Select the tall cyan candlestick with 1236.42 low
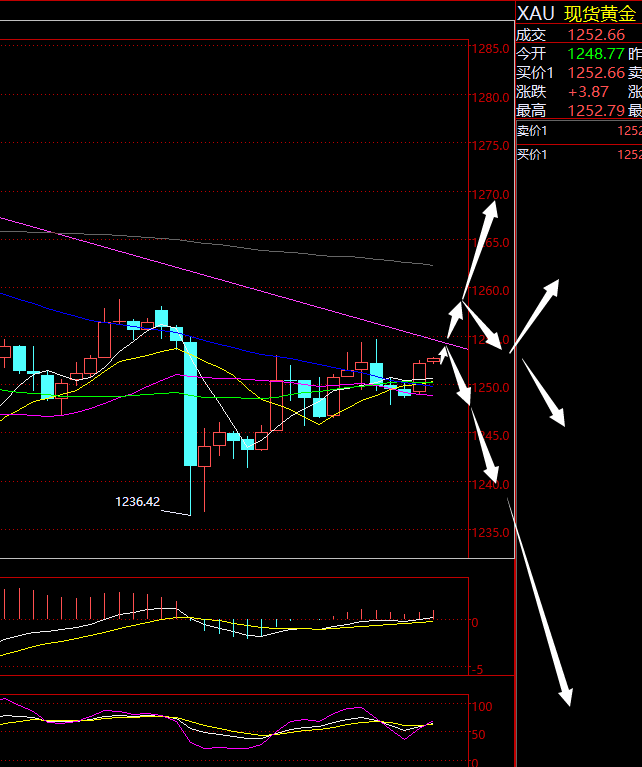Image resolution: width=642 pixels, height=767 pixels. pos(190,404)
